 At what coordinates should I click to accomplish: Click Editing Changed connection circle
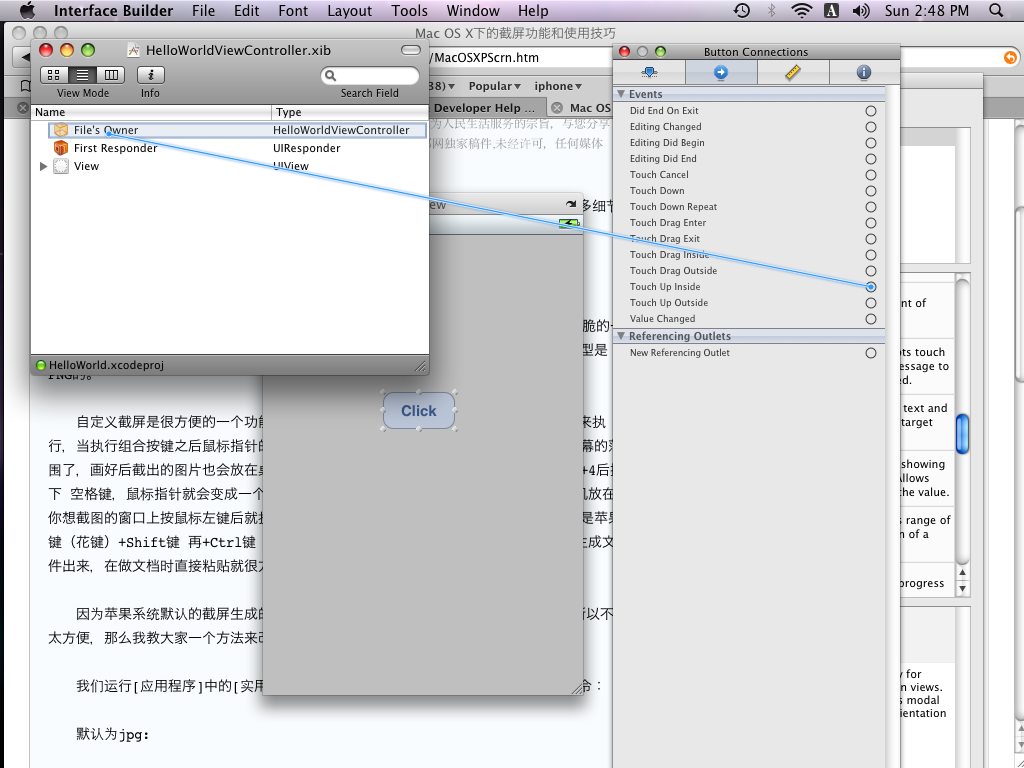pyautogui.click(x=871, y=127)
